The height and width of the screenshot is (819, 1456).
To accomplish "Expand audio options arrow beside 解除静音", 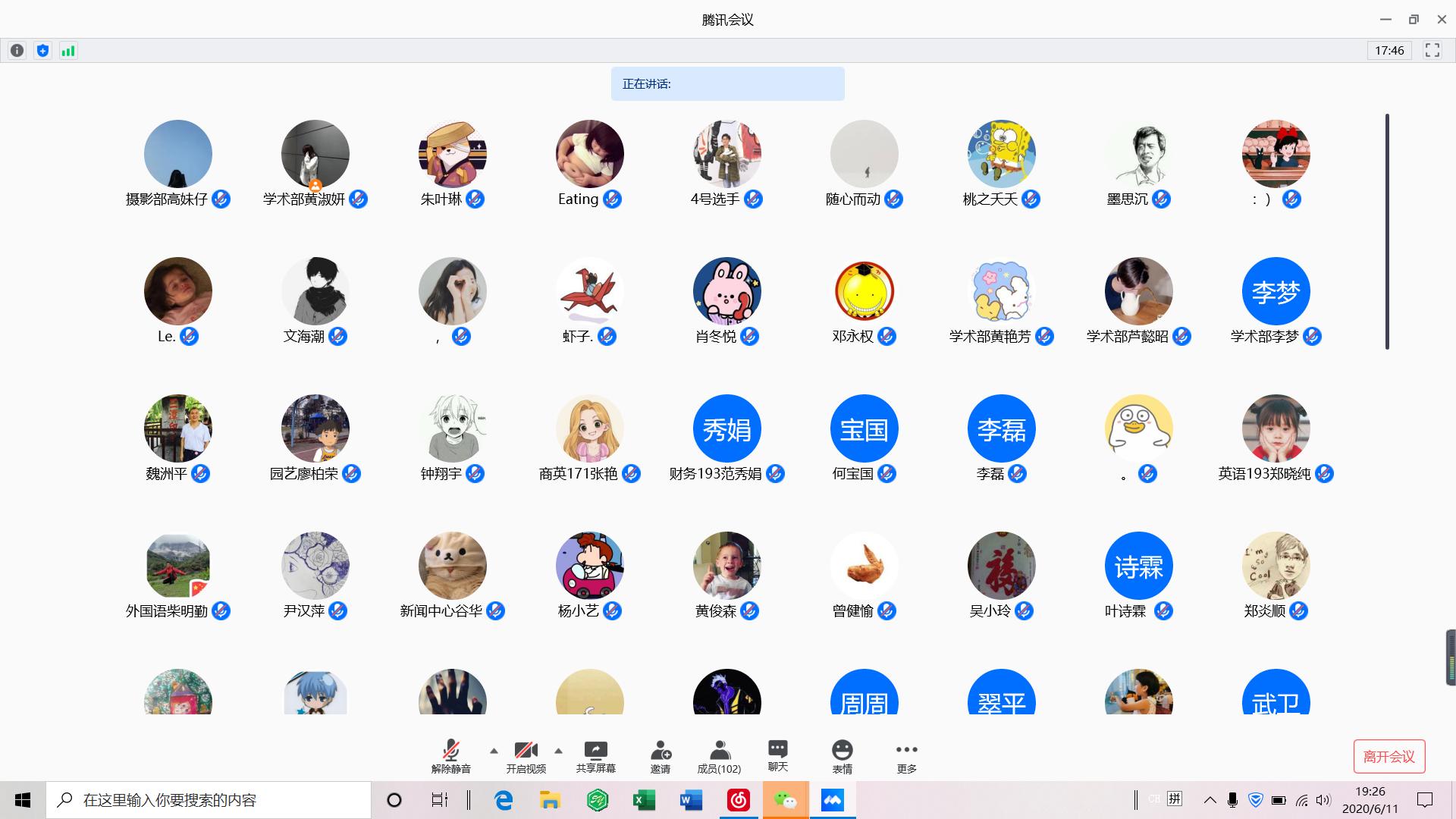I will tap(494, 751).
